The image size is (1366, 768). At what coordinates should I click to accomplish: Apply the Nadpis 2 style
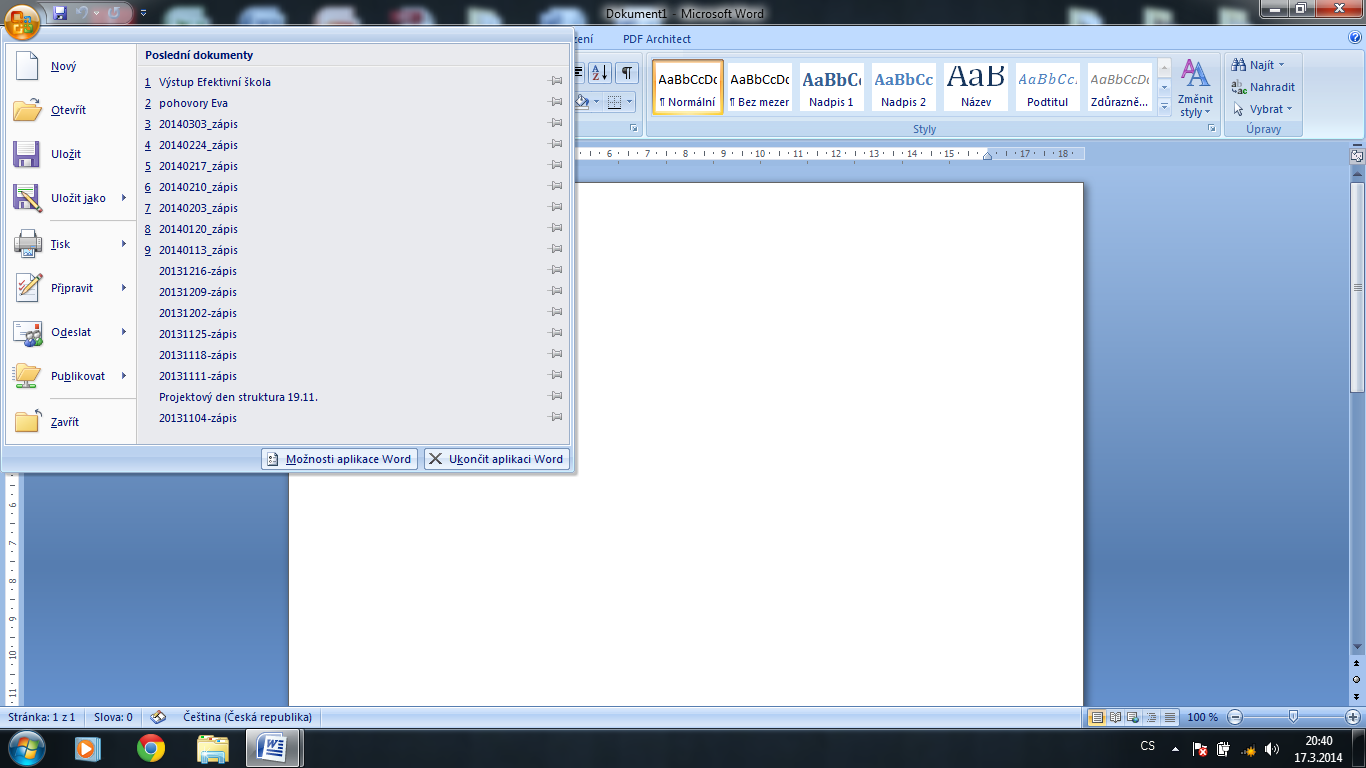tap(904, 87)
